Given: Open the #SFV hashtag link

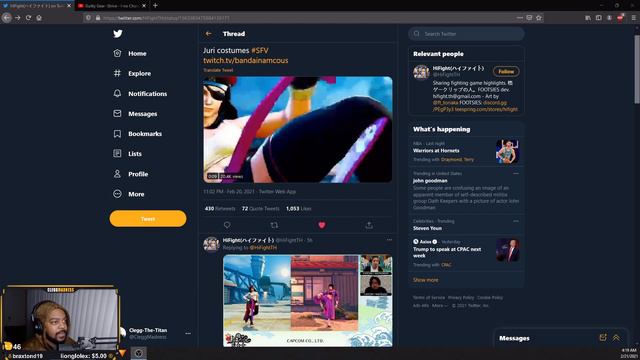Looking at the screenshot, I should tap(260, 50).
